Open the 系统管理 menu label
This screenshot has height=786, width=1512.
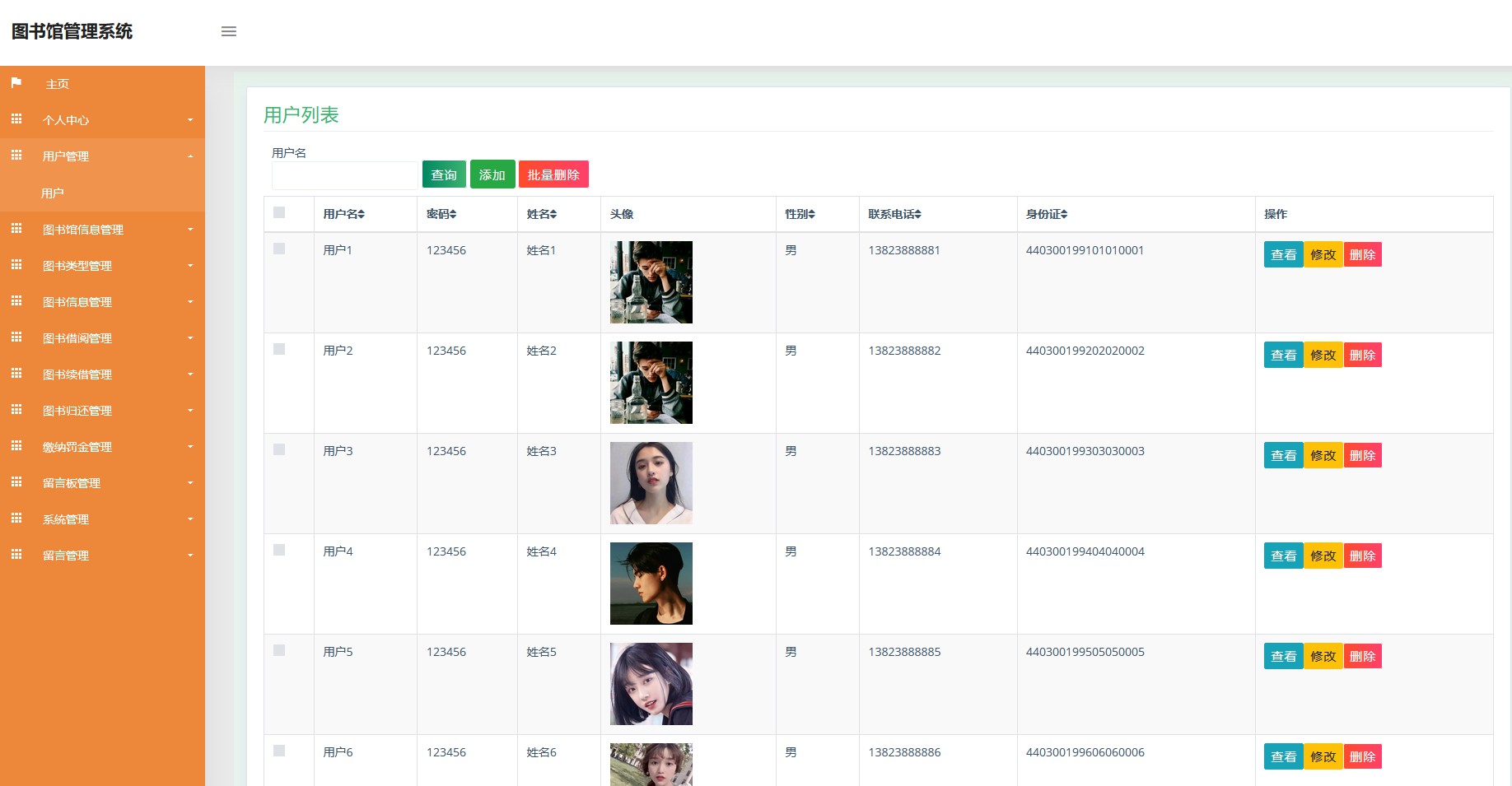(x=66, y=519)
